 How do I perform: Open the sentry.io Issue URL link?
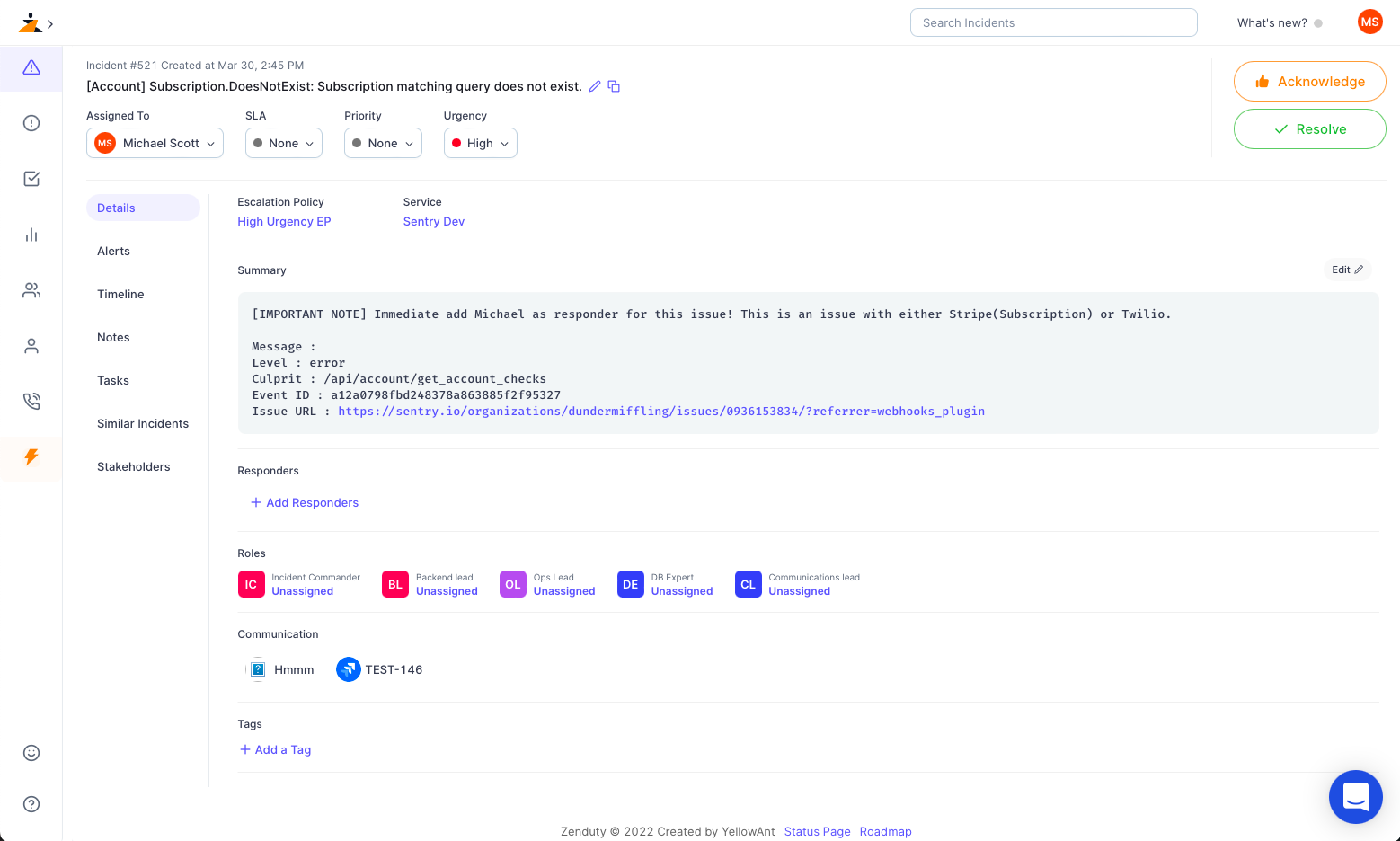pyautogui.click(x=661, y=411)
